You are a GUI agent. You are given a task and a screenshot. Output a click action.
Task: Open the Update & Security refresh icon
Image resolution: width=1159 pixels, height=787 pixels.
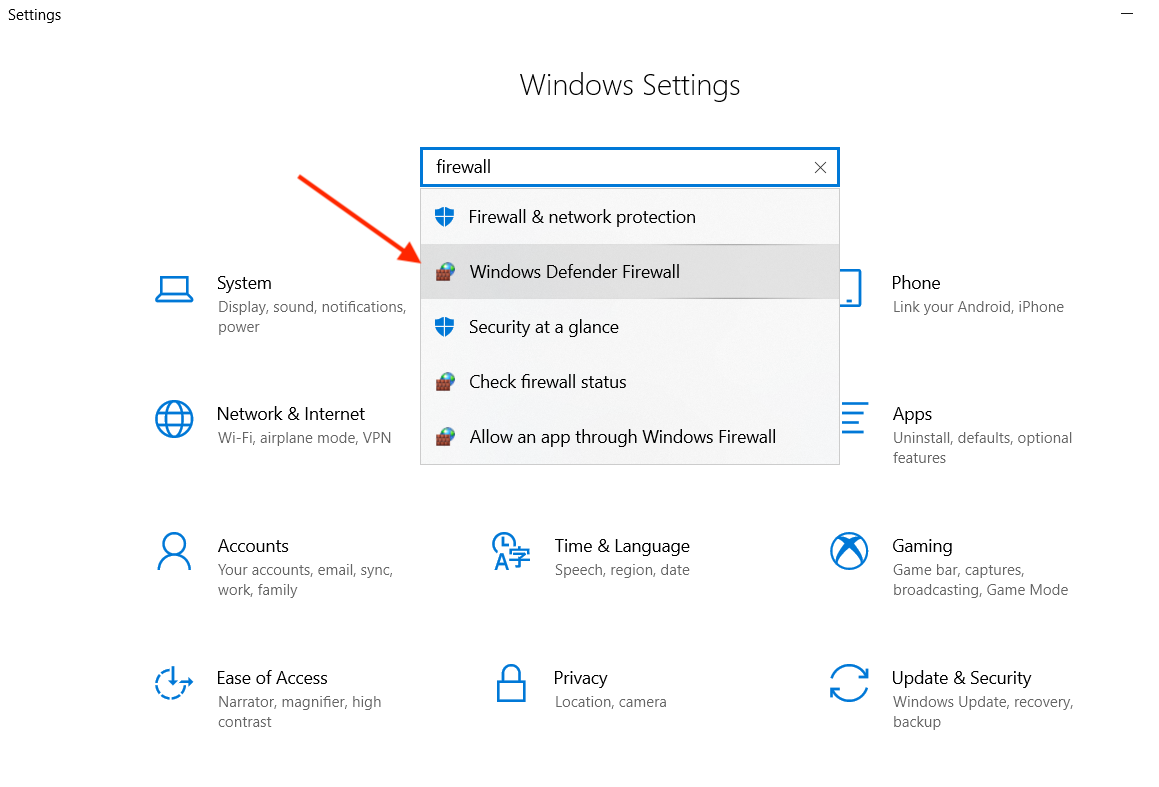pos(849,683)
